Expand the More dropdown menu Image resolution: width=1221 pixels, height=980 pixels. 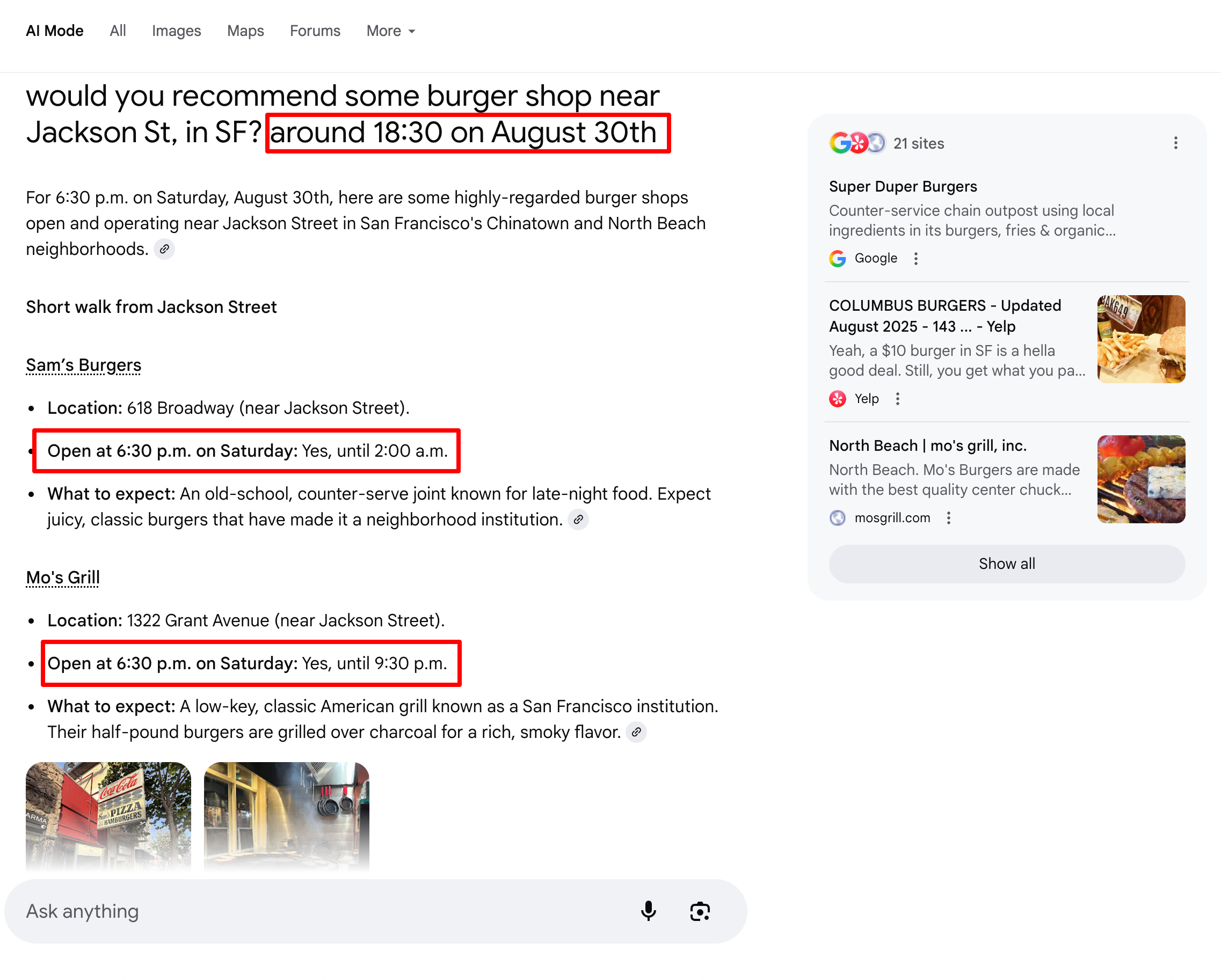(x=391, y=31)
